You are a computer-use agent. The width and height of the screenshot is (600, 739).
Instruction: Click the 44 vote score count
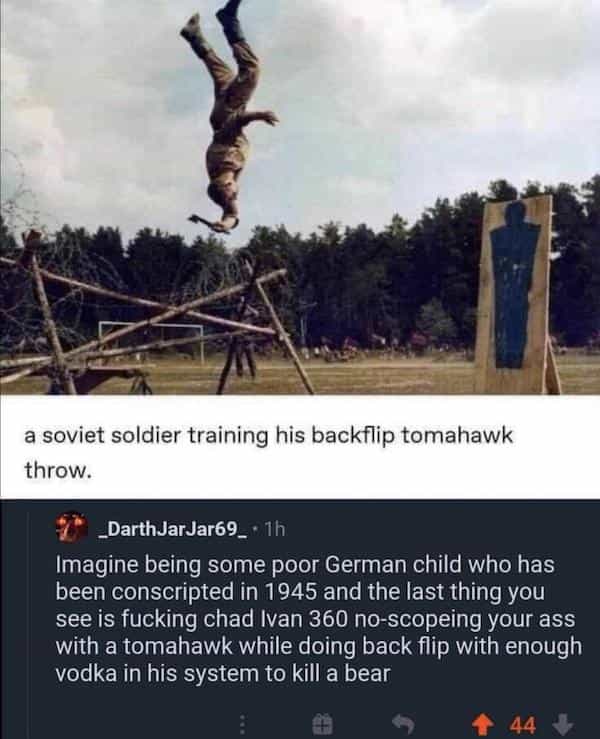click(x=523, y=724)
